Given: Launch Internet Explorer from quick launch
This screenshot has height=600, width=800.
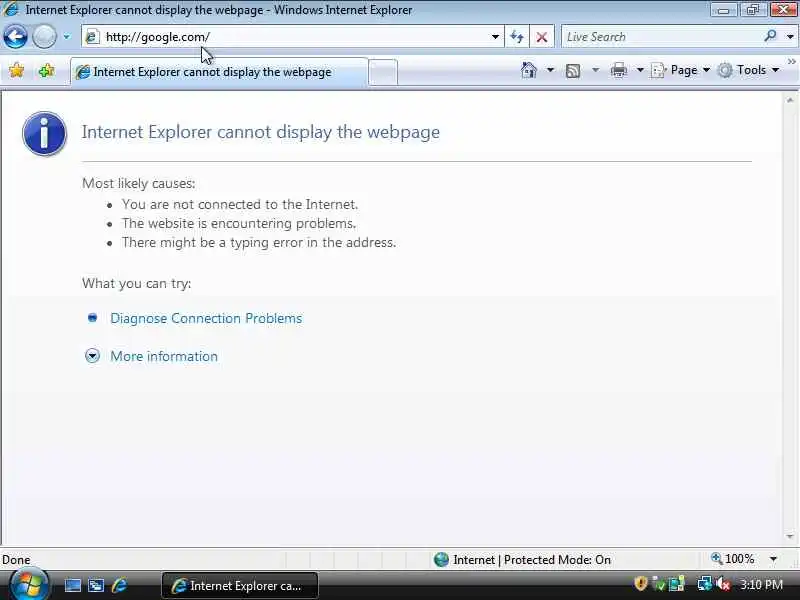Looking at the screenshot, I should click(x=119, y=585).
